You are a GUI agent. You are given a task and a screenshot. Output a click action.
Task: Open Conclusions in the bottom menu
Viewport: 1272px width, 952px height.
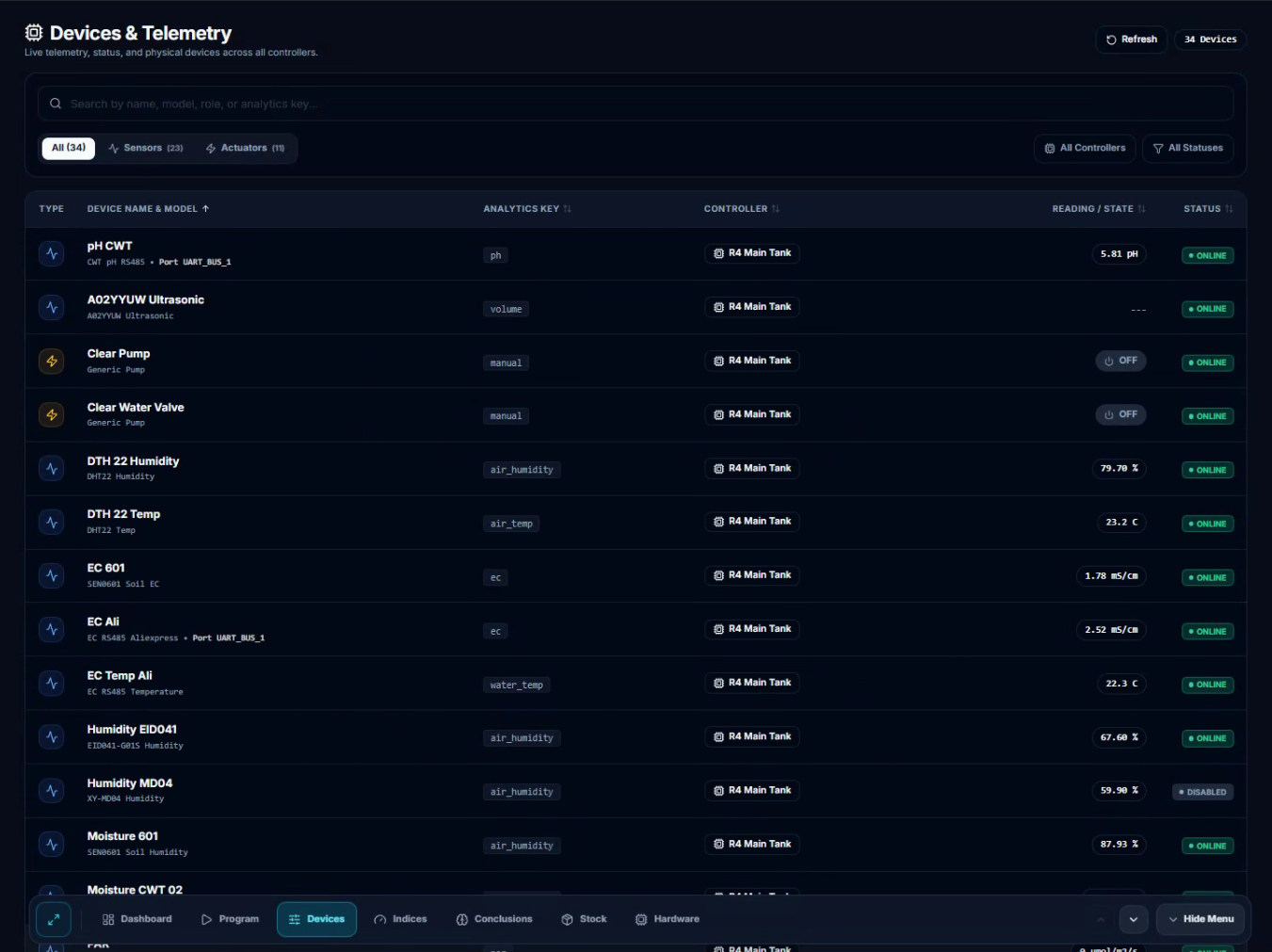pos(494,919)
